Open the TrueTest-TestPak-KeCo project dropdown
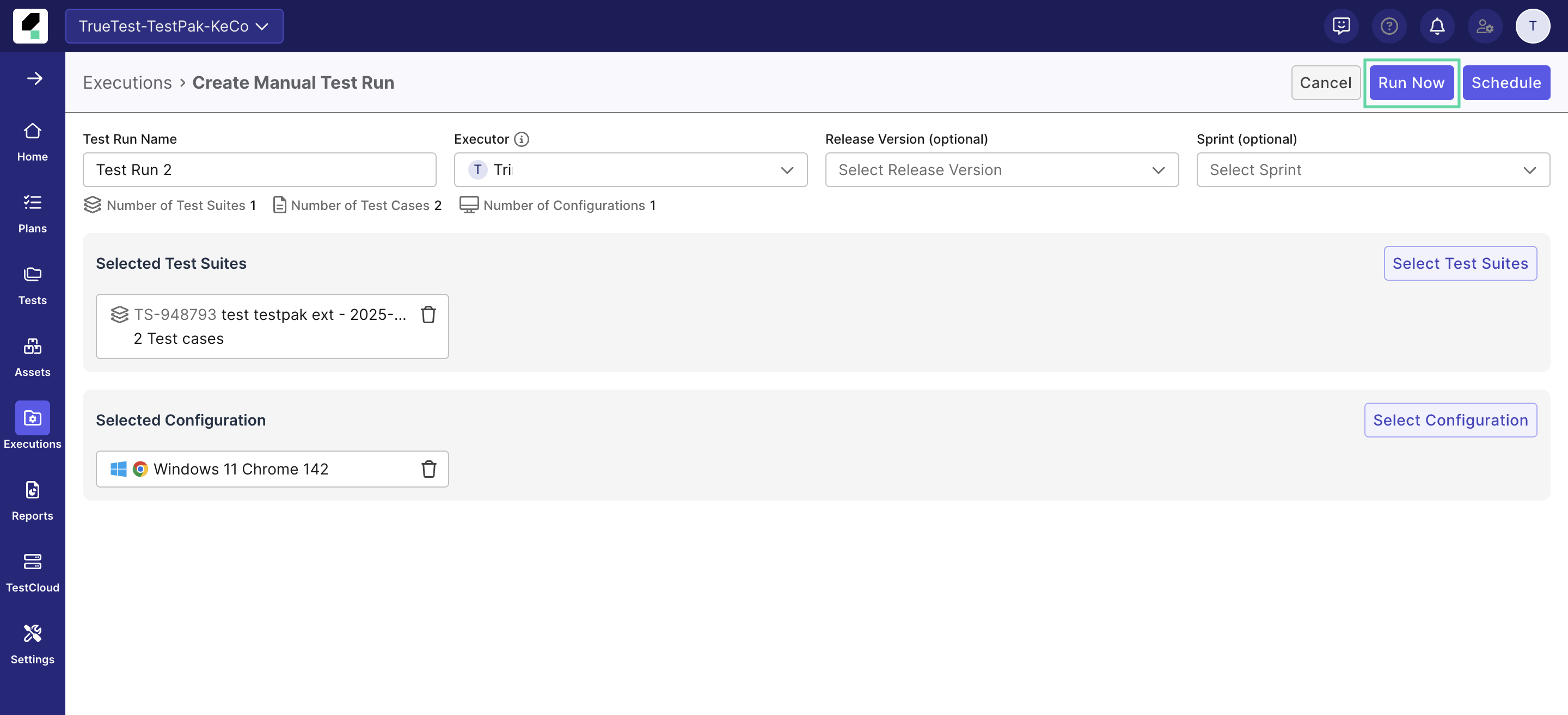Screen dimensions: 1568x715 [x=174, y=26]
